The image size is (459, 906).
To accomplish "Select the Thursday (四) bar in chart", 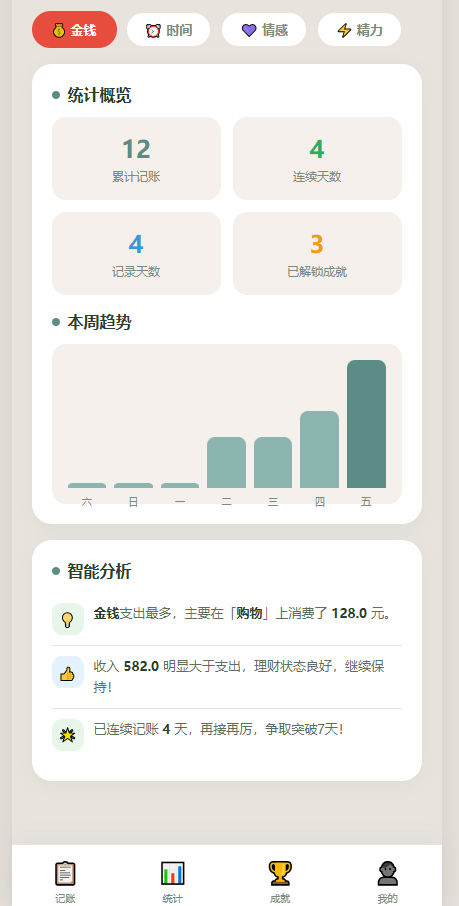I will pos(320,450).
